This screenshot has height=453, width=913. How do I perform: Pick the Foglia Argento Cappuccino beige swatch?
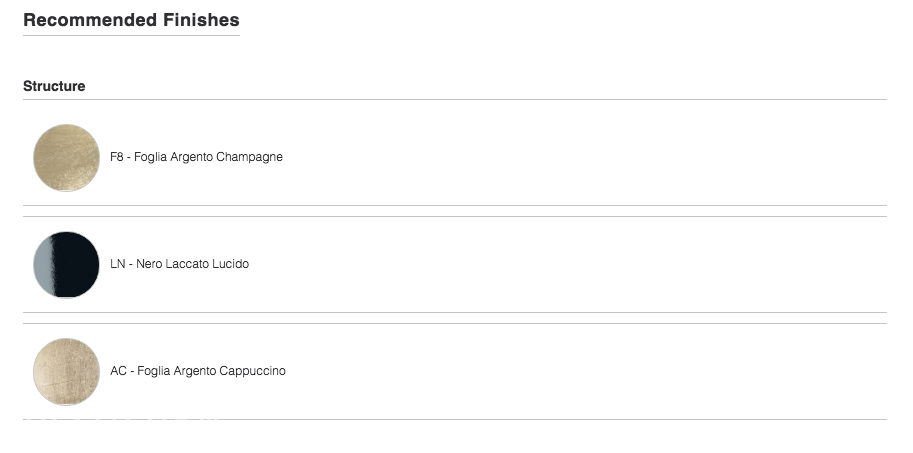(66, 371)
